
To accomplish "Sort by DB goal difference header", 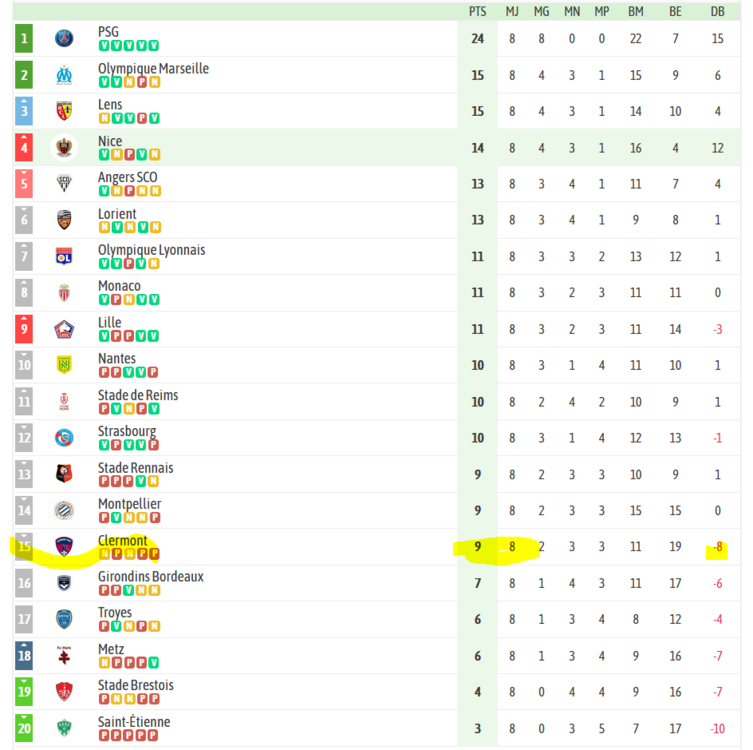I will [717, 12].
